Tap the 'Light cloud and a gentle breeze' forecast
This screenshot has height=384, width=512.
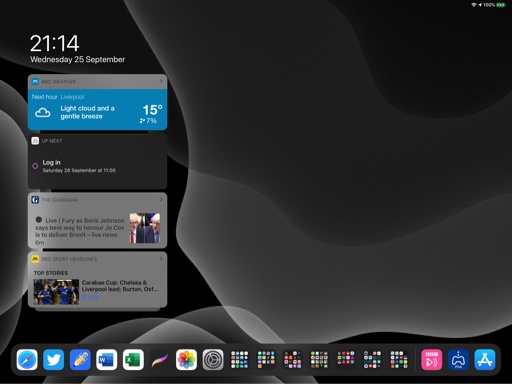click(x=87, y=112)
